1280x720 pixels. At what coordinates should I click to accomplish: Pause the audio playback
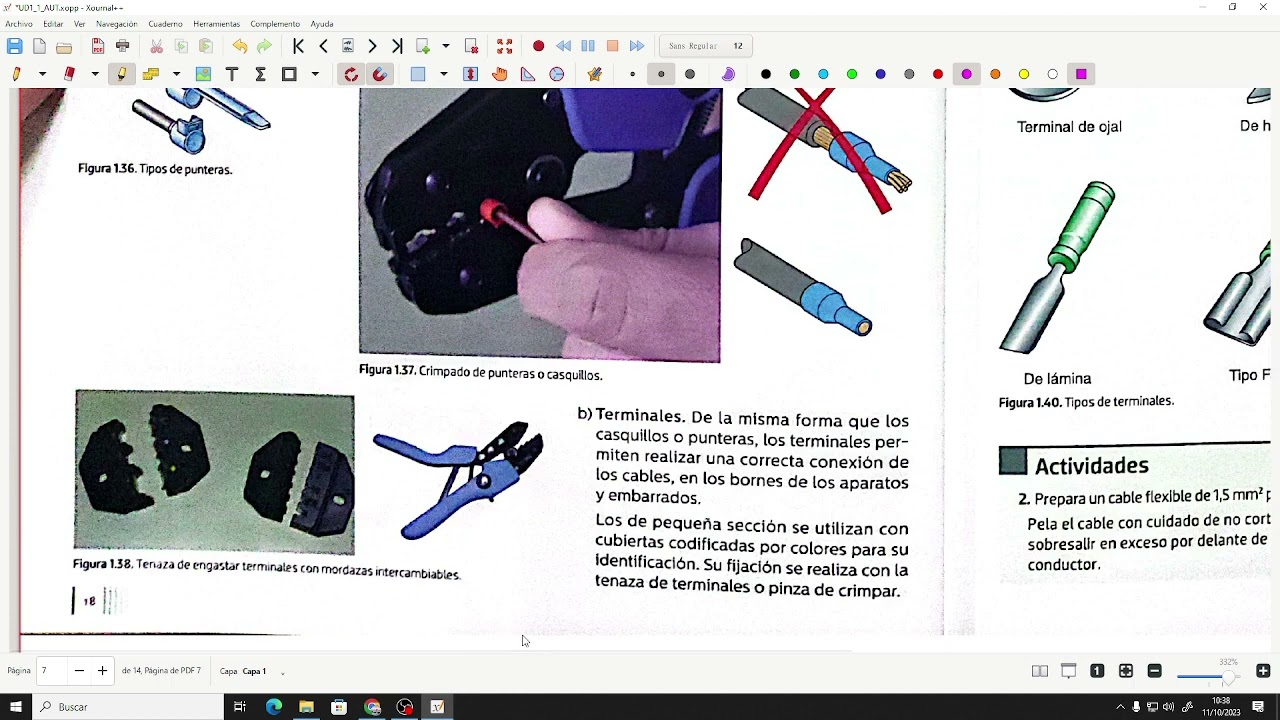click(588, 46)
